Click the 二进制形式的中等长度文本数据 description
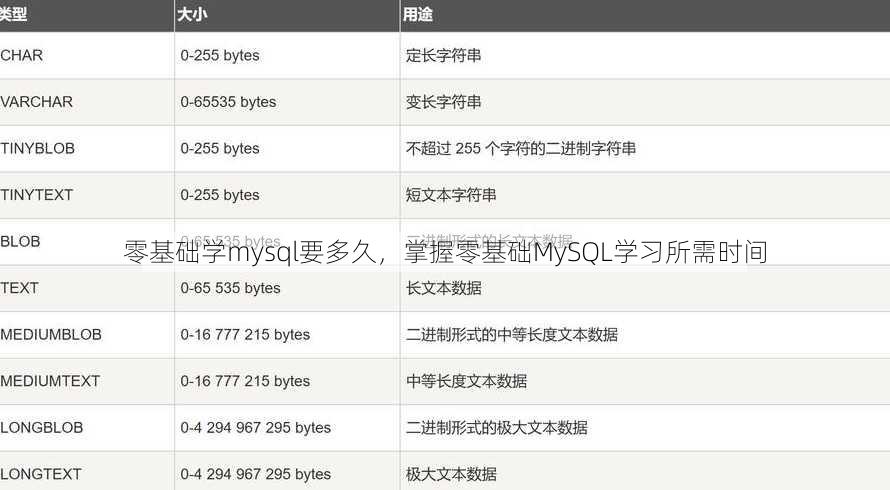 tap(512, 335)
